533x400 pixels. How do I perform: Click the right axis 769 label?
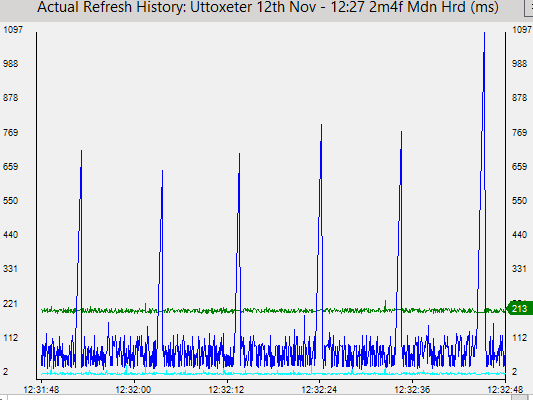[x=519, y=133]
